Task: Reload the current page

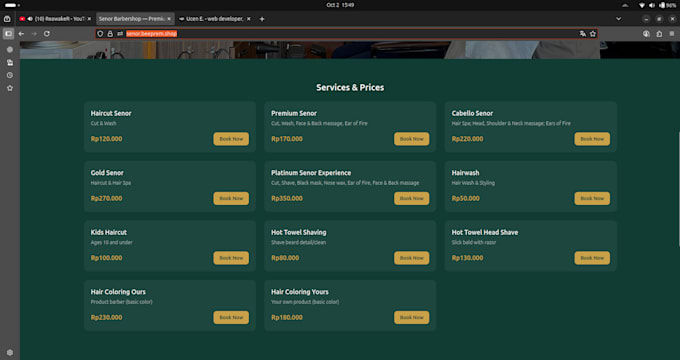Action: 47,34
